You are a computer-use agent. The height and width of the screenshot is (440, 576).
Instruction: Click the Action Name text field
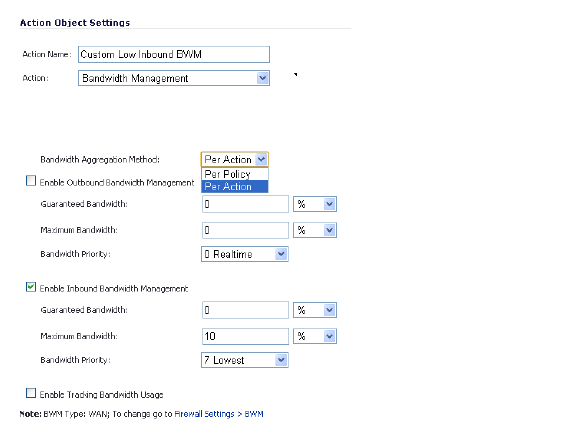(x=174, y=54)
